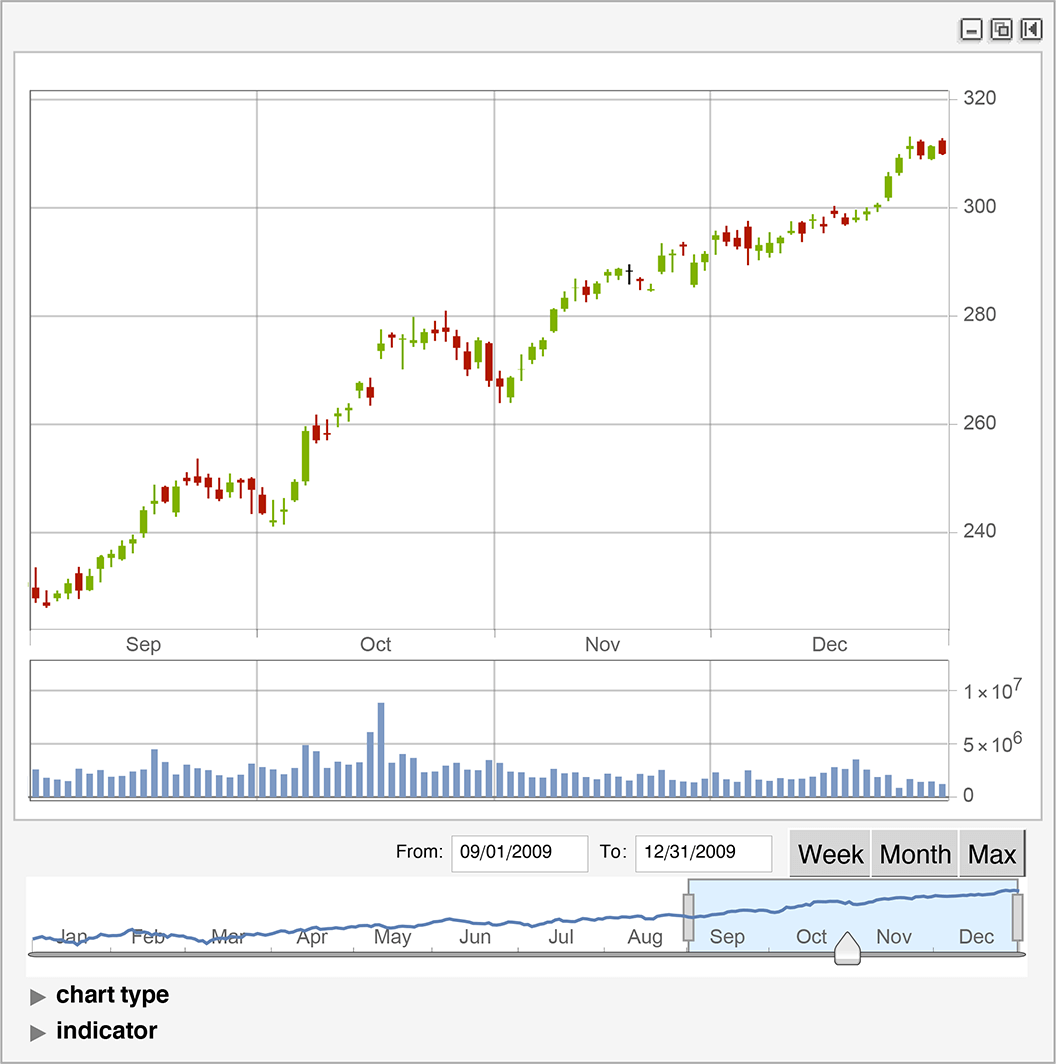The width and height of the screenshot is (1056, 1064).
Task: Click the 320 price axis label
Action: coord(979,98)
